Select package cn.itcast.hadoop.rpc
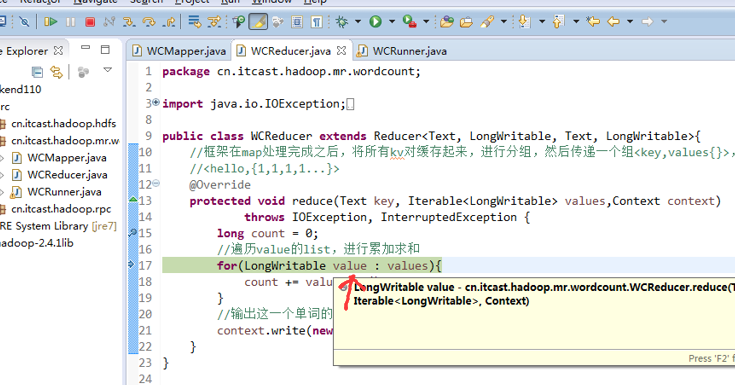This screenshot has width=735, height=385. tap(61, 209)
